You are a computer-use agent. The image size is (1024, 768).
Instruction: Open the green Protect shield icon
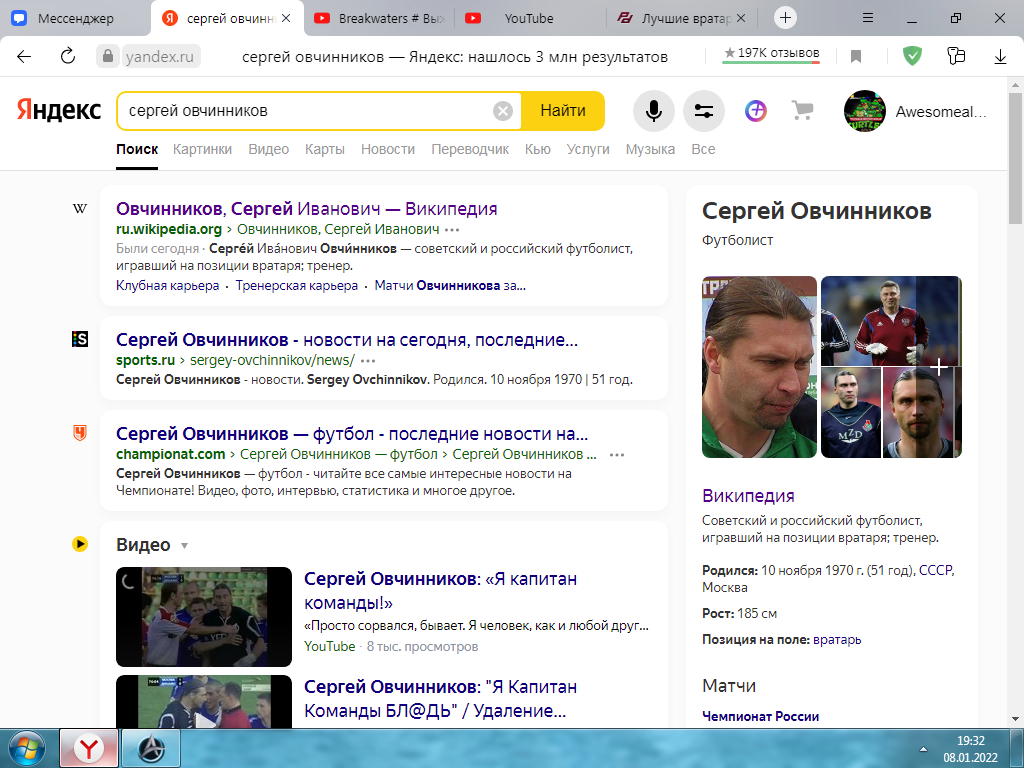click(x=912, y=57)
